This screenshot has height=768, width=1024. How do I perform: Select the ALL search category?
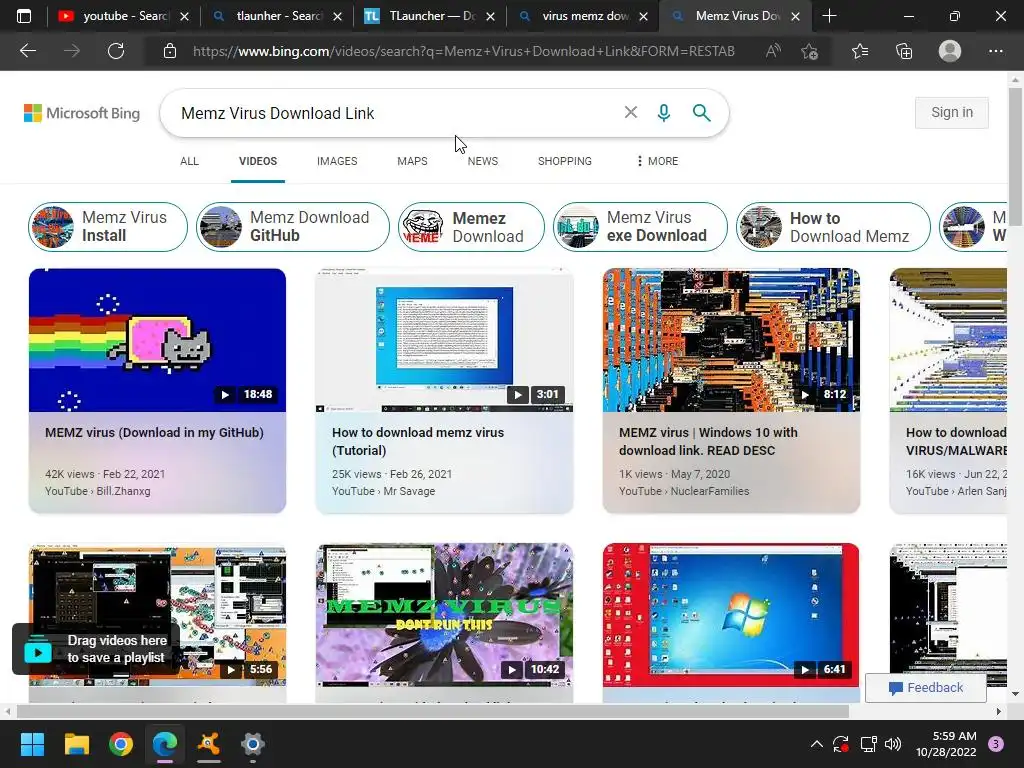(189, 161)
